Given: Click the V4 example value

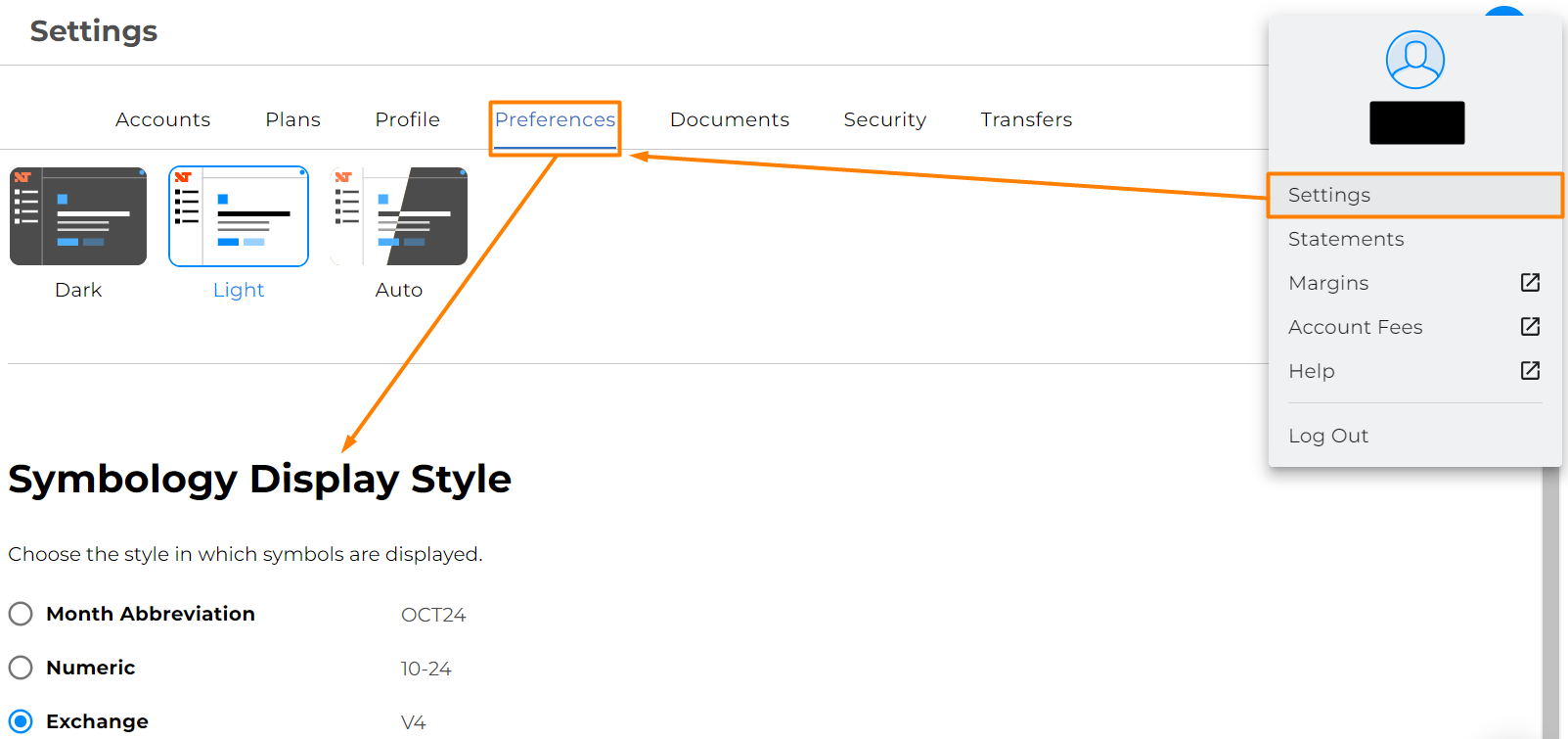Looking at the screenshot, I should coord(413,722).
